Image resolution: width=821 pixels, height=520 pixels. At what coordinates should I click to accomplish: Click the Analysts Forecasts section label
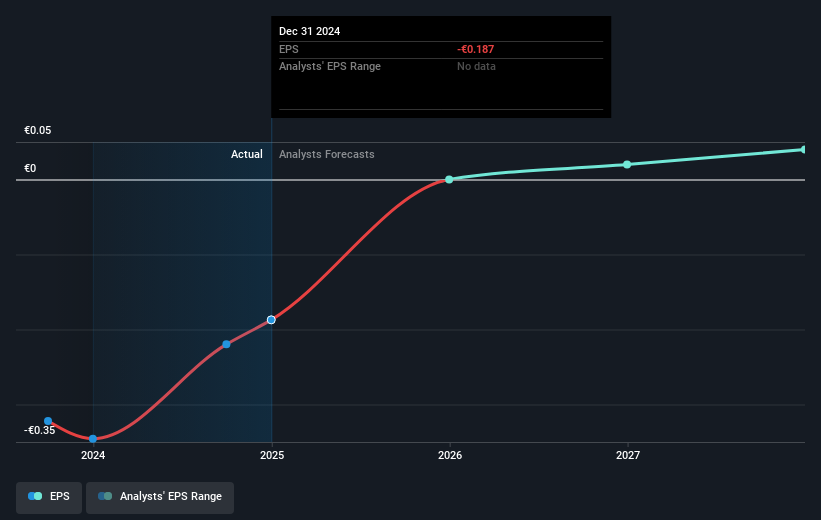327,154
